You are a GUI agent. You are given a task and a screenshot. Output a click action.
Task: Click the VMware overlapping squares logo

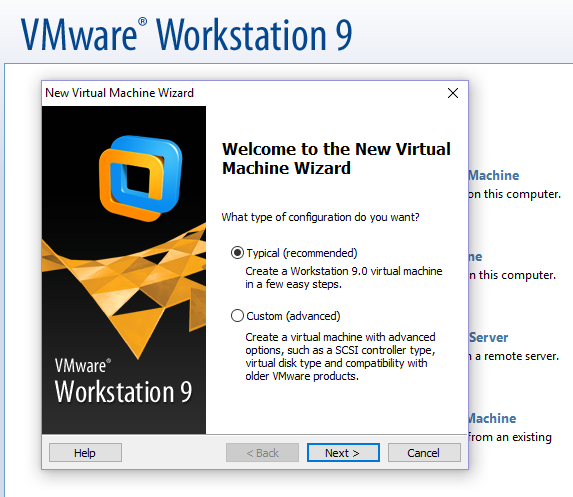point(140,178)
